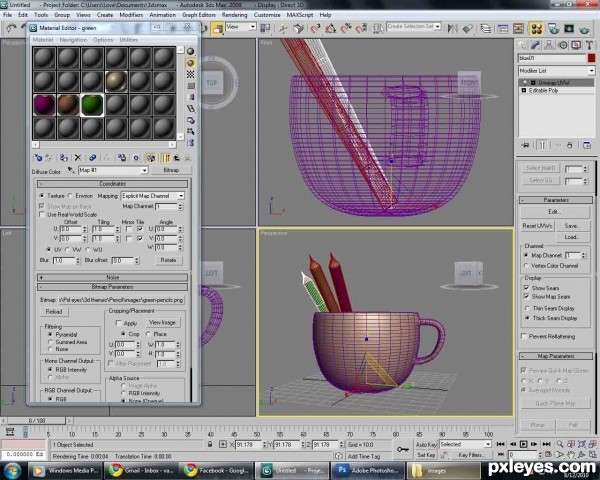Select Summed Area filtering radio
Image resolution: width=600 pixels, height=480 pixels.
click(50, 342)
